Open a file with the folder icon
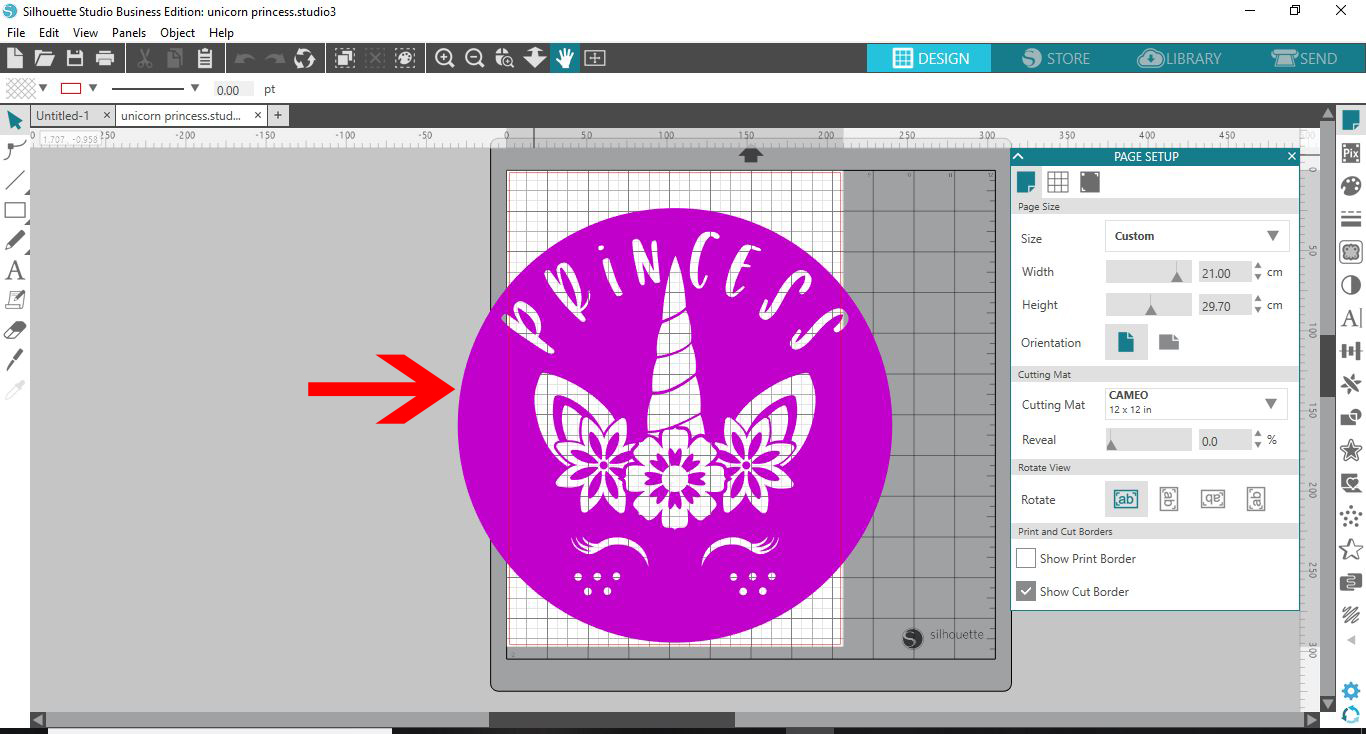Image resolution: width=1366 pixels, height=734 pixels. (44, 58)
